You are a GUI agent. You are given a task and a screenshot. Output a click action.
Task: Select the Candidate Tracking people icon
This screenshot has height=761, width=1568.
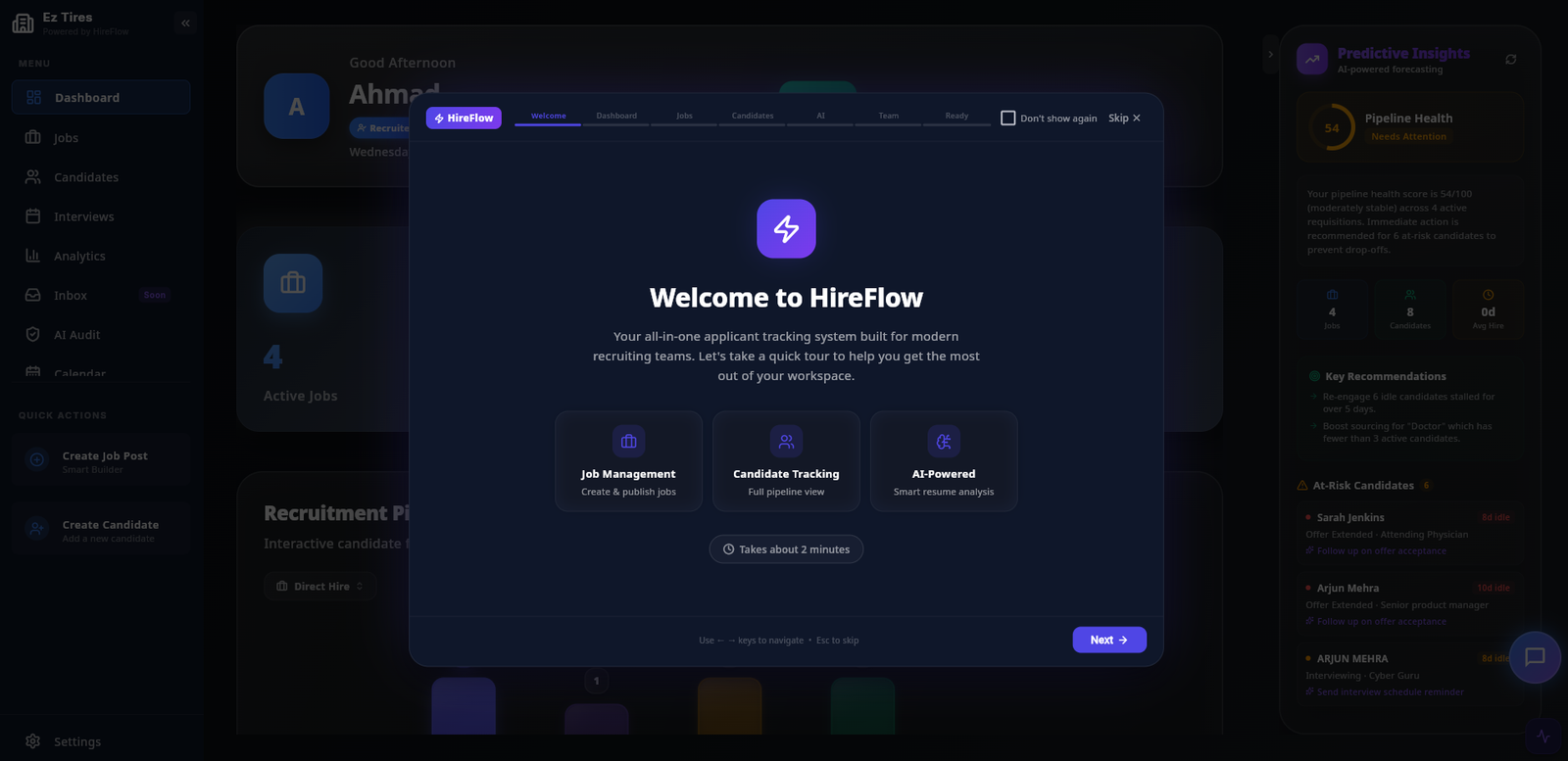pos(786,442)
